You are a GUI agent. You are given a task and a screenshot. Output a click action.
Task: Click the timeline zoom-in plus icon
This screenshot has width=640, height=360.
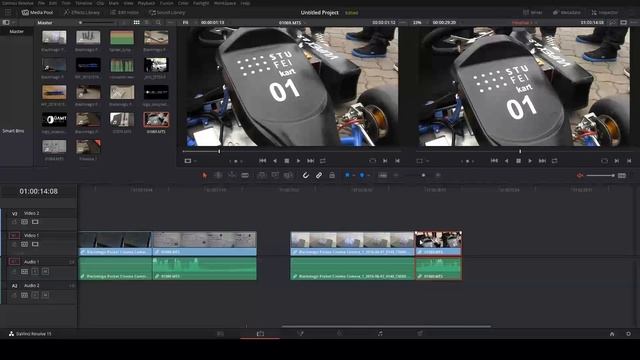(438, 176)
